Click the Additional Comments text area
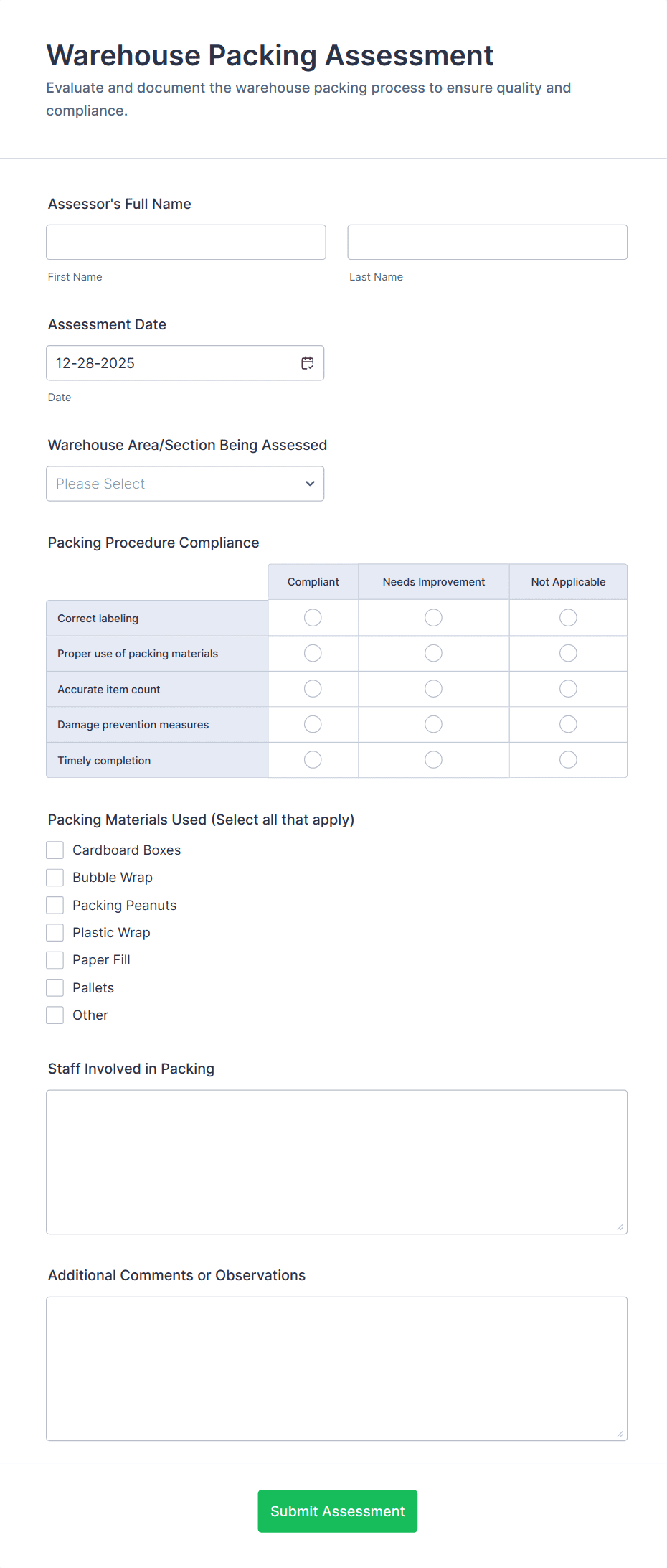This screenshot has height=1568, width=667. 336,1367
